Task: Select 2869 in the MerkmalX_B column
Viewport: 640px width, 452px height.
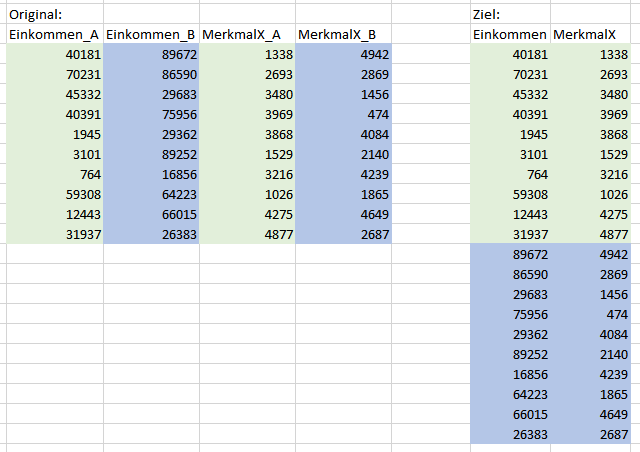Action: click(343, 74)
